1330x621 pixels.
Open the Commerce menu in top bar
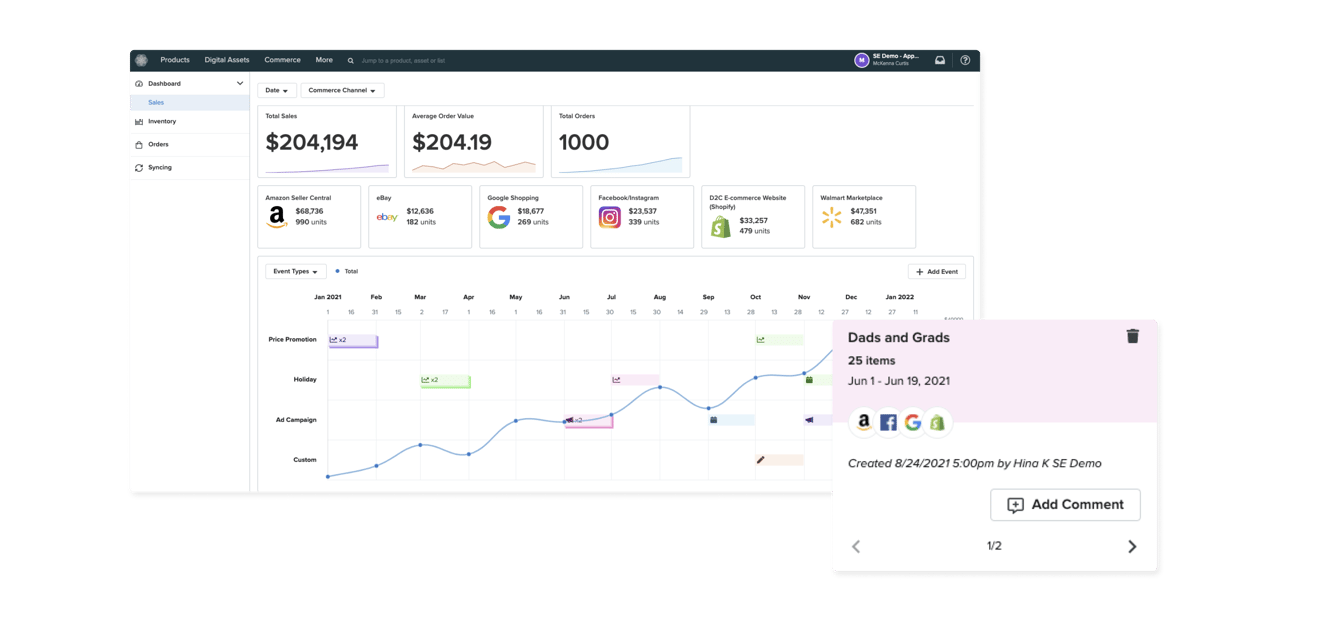point(282,60)
